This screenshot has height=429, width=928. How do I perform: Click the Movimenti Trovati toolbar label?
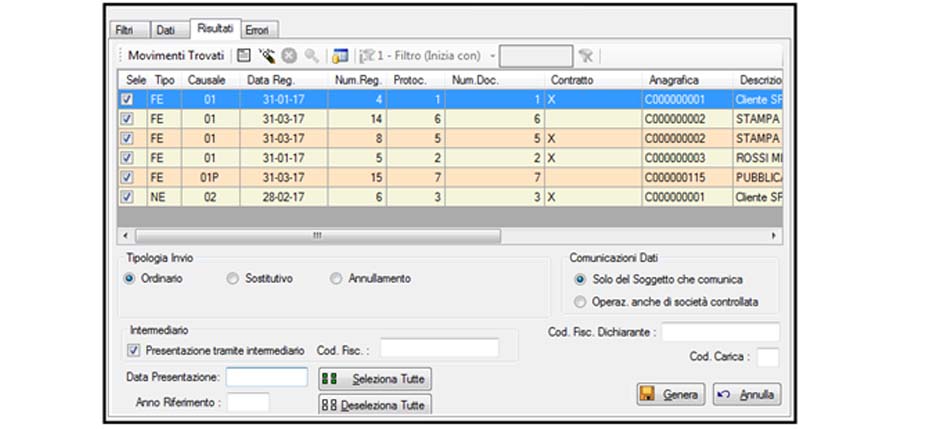176,56
